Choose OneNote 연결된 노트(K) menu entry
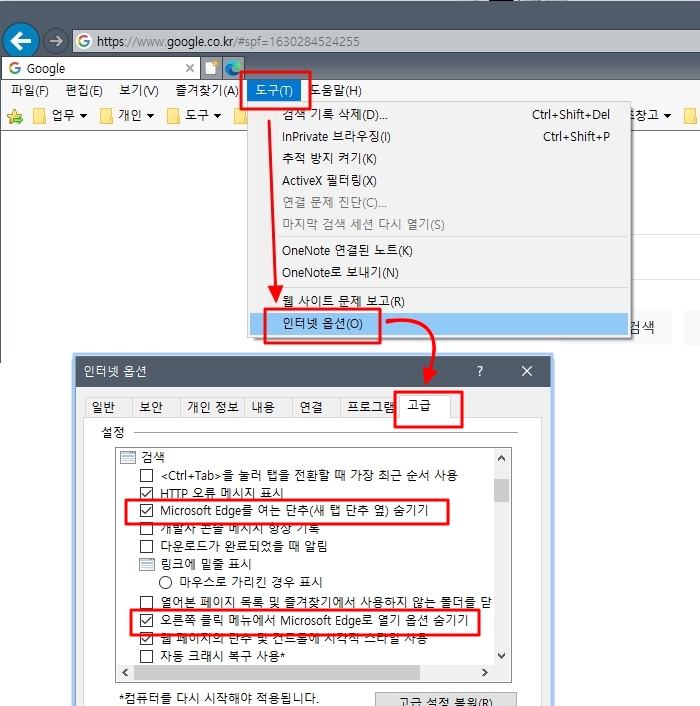This screenshot has height=706, width=700. click(439, 250)
